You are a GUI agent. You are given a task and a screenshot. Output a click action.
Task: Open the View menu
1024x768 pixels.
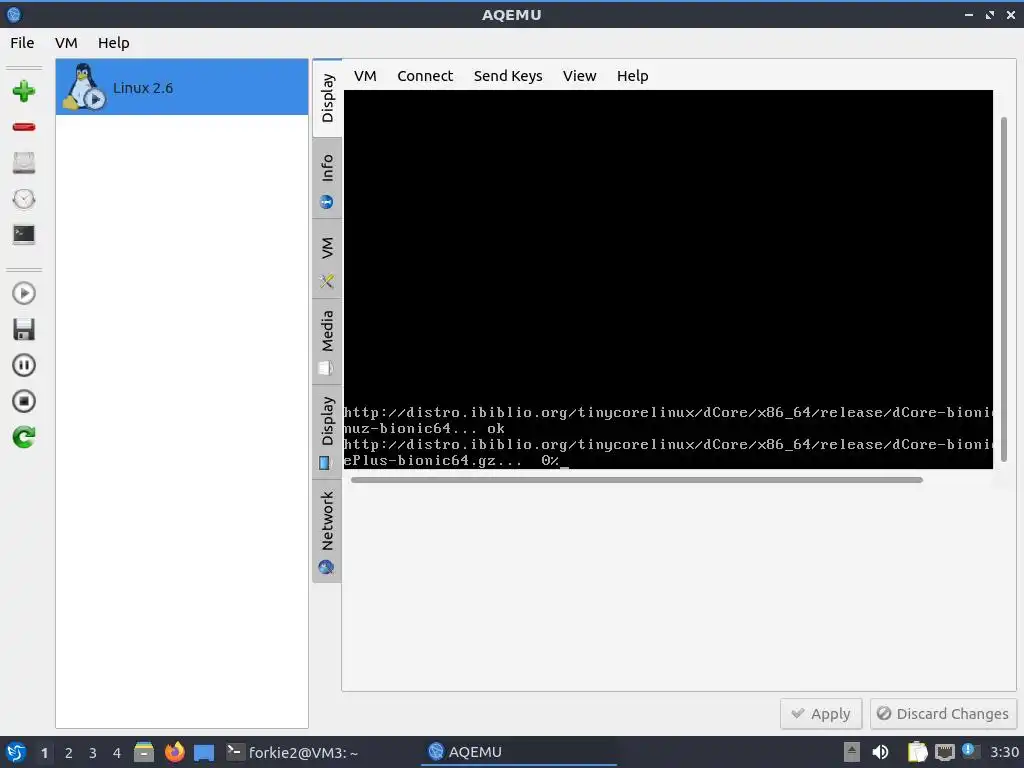click(579, 76)
